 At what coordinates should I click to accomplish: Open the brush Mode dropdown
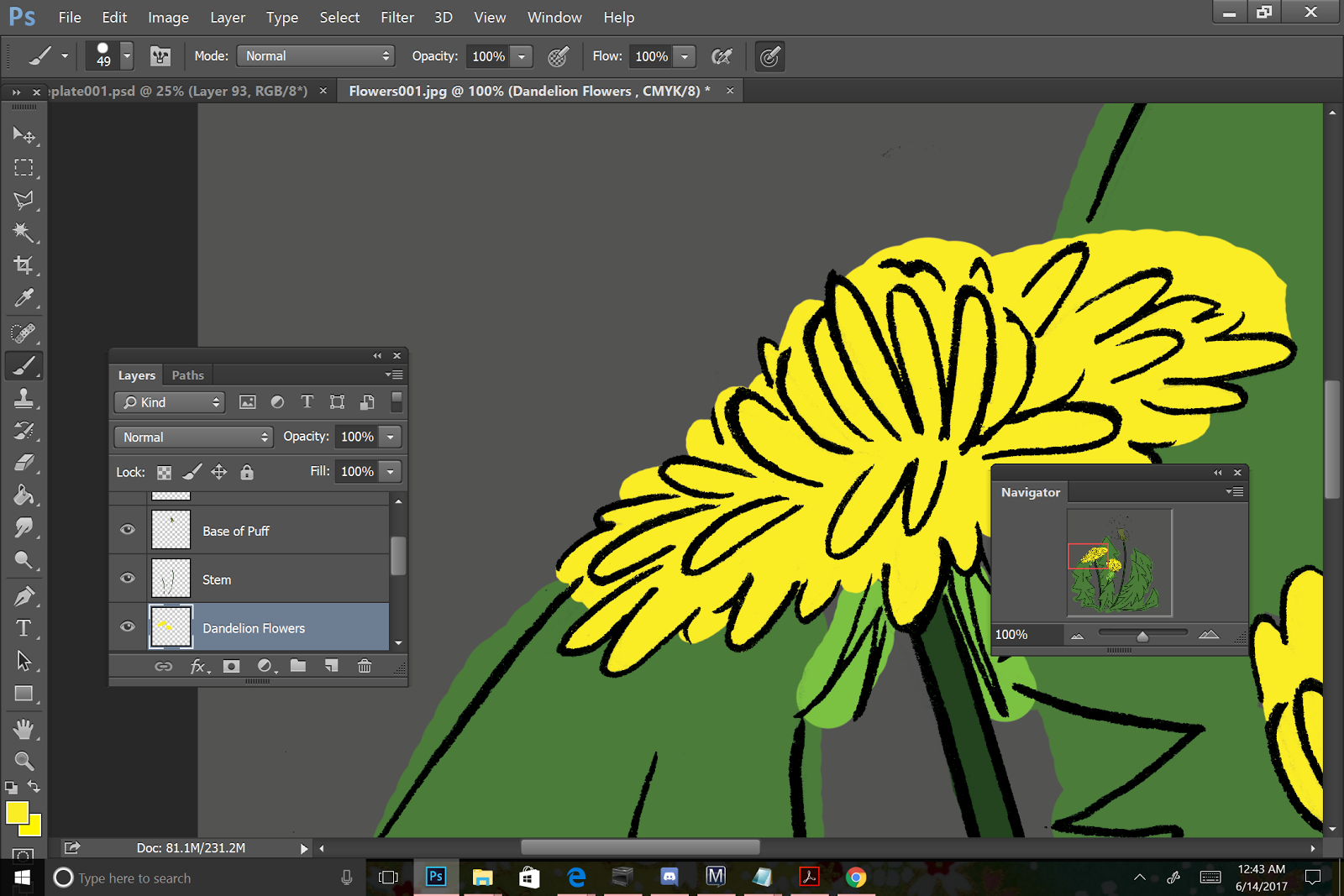pyautogui.click(x=316, y=56)
